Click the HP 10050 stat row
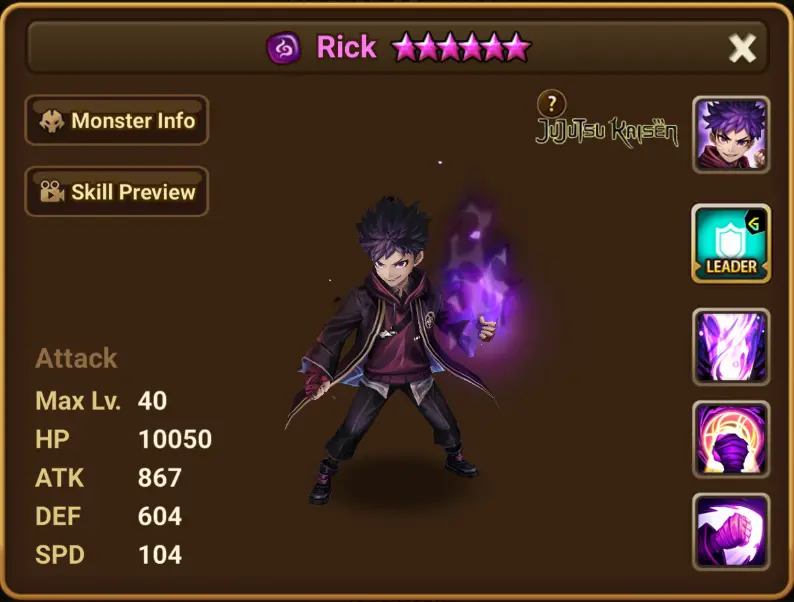Viewport: 794px width, 602px height. (124, 439)
